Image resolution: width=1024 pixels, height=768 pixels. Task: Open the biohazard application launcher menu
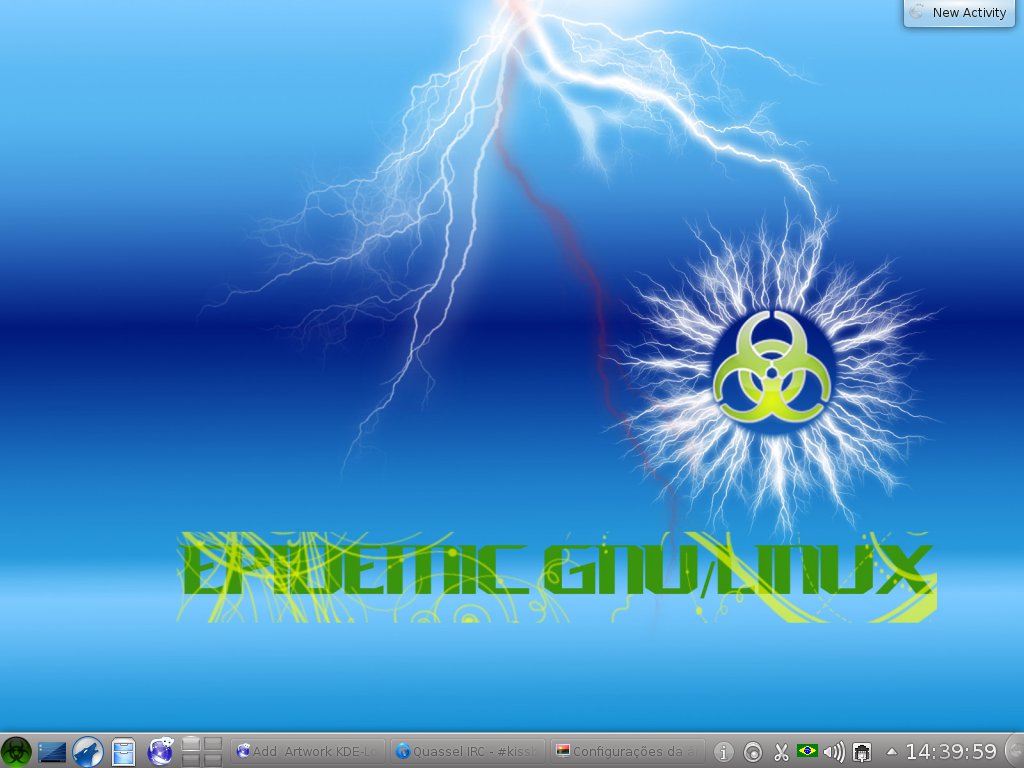tap(16, 752)
